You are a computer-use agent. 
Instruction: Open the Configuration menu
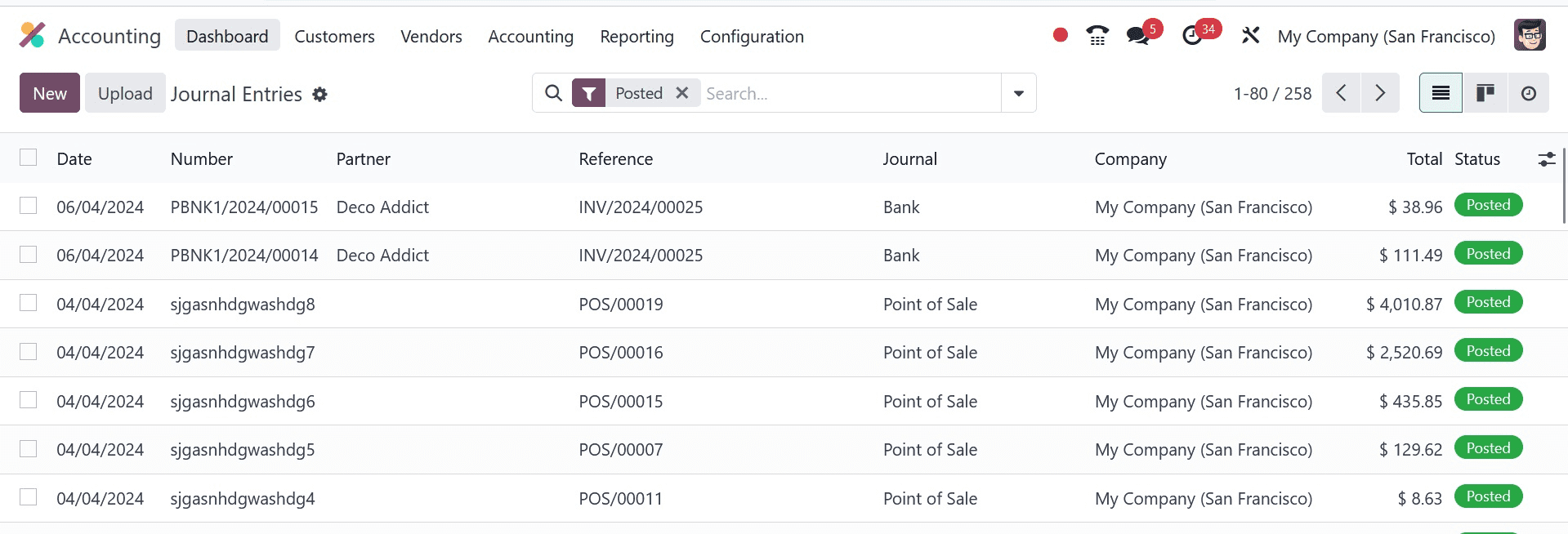[x=752, y=36]
